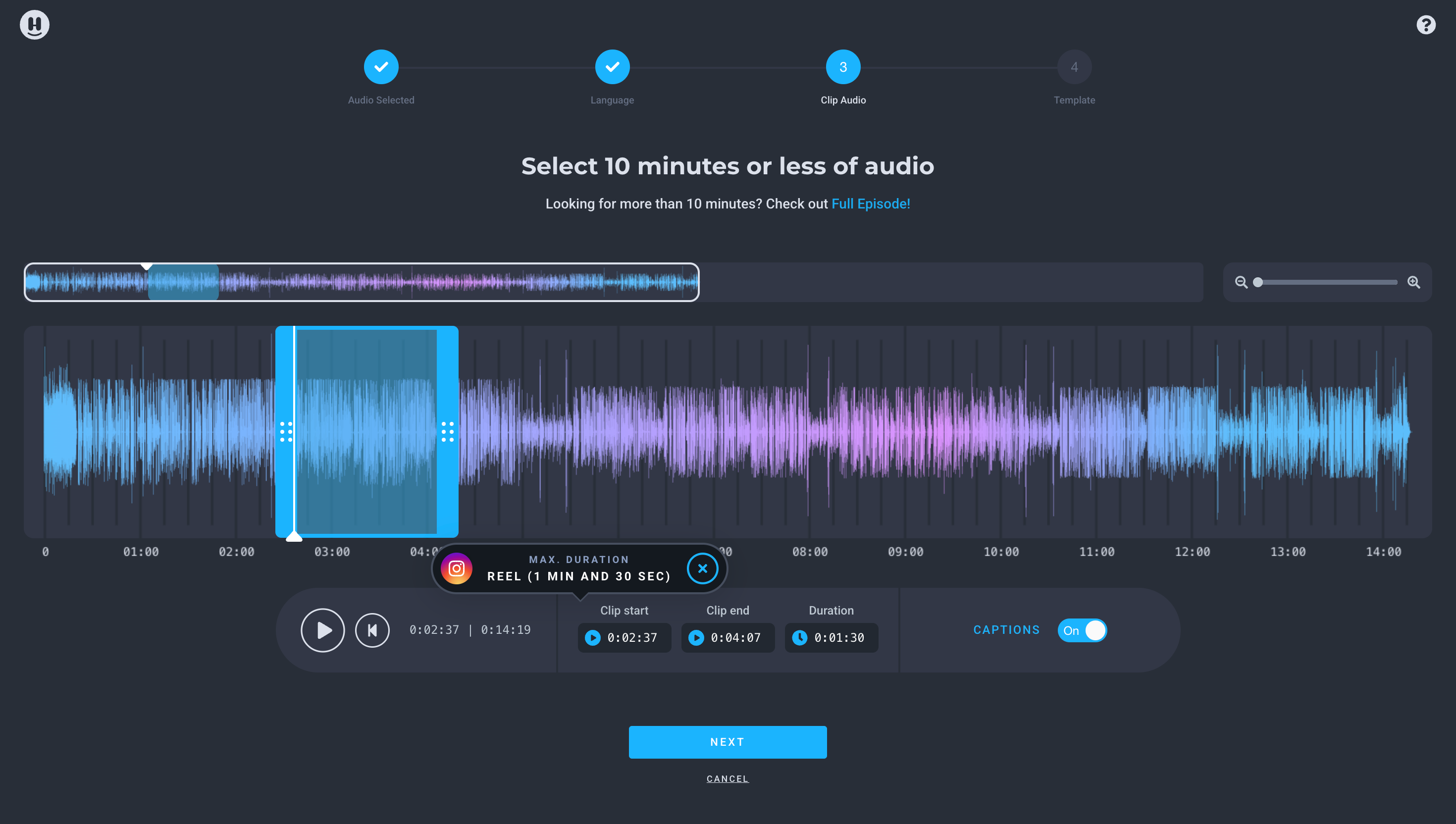Click the zoom out magnifier icon
The image size is (1456, 824).
[1241, 282]
